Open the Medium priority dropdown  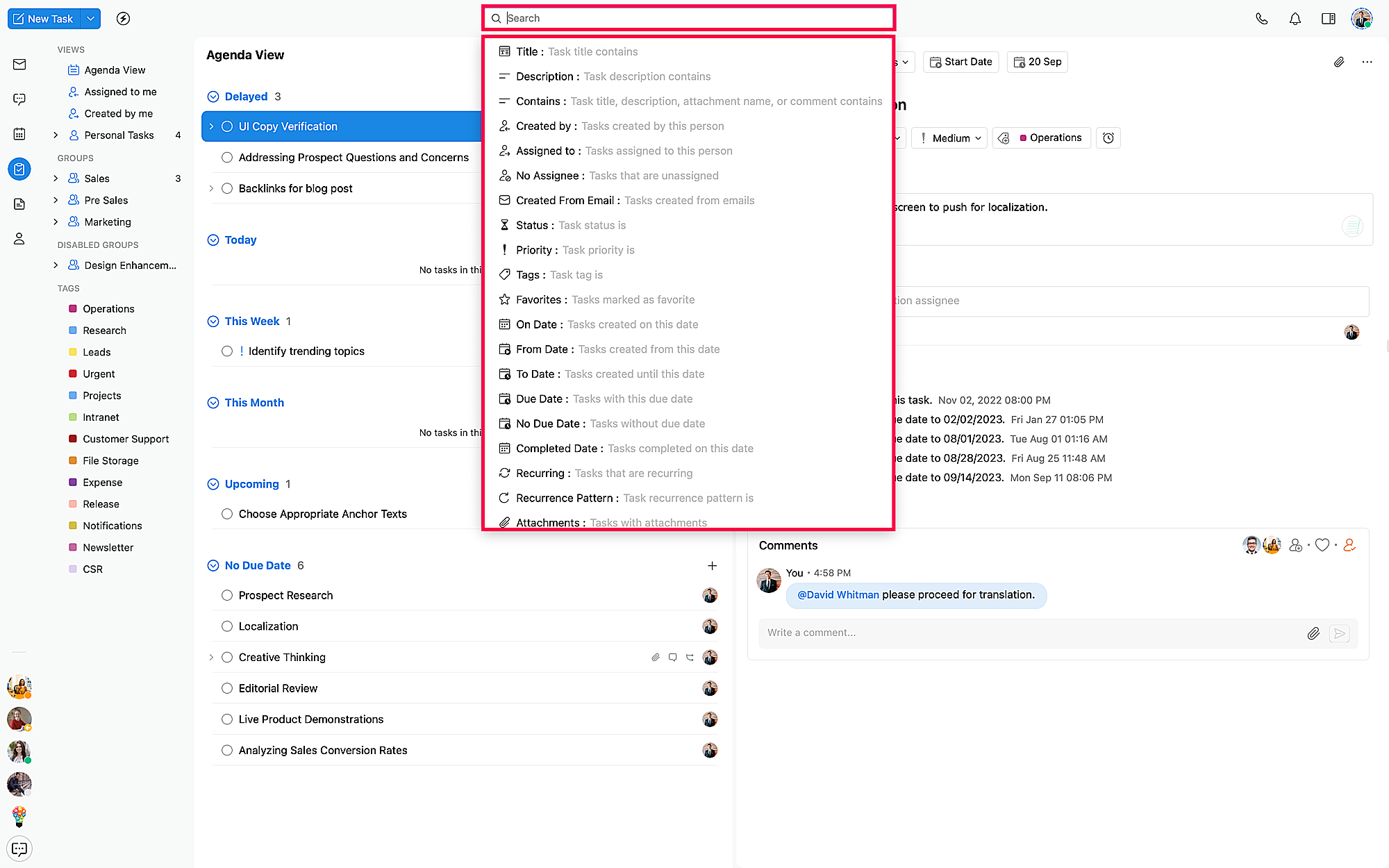click(x=950, y=138)
